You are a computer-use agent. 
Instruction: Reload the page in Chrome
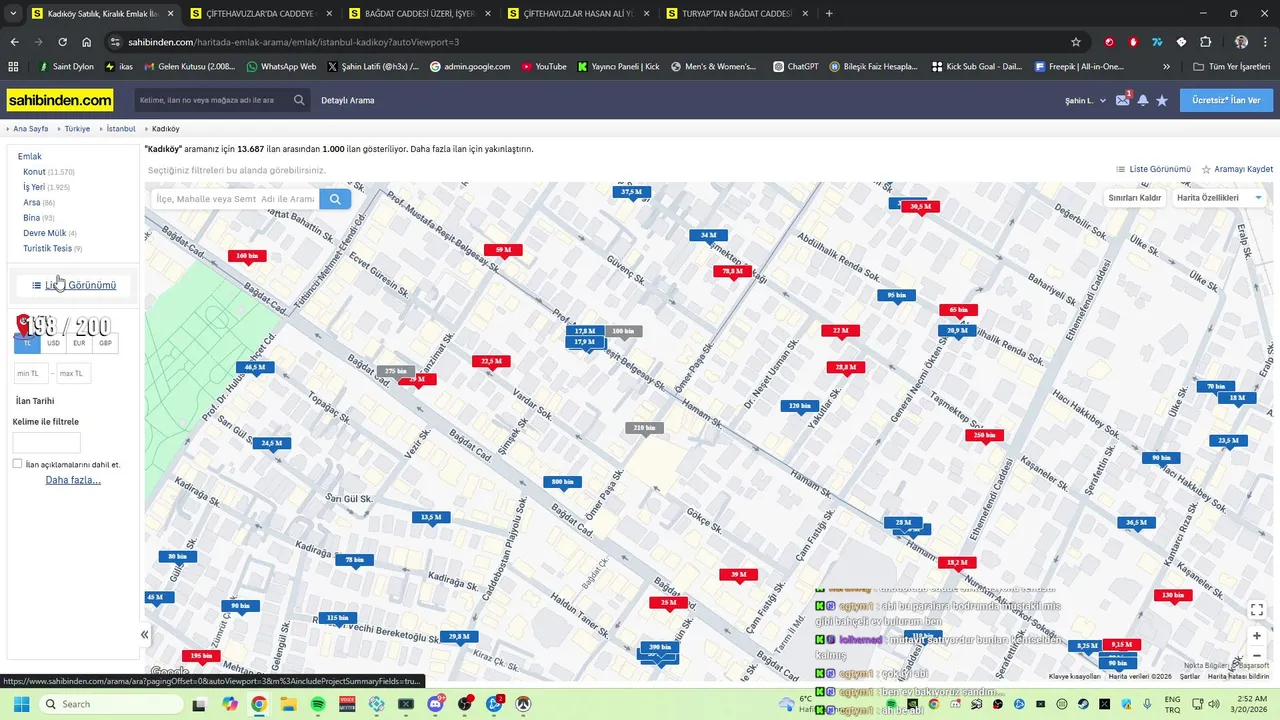[x=62, y=42]
